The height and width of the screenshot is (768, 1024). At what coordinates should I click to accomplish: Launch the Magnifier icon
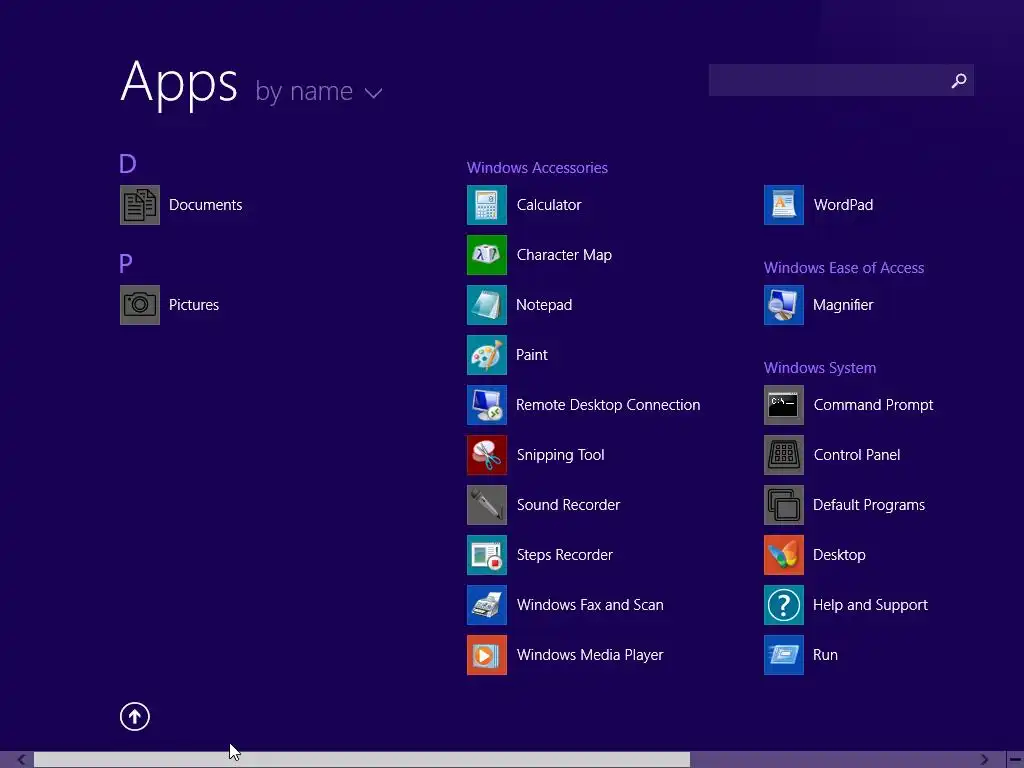784,305
